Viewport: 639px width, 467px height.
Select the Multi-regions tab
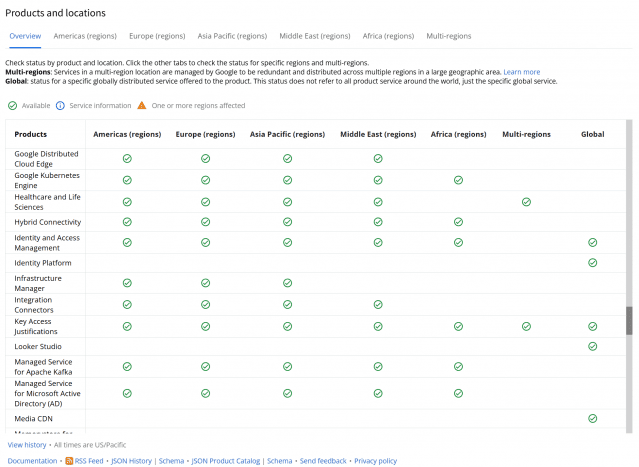click(x=449, y=36)
